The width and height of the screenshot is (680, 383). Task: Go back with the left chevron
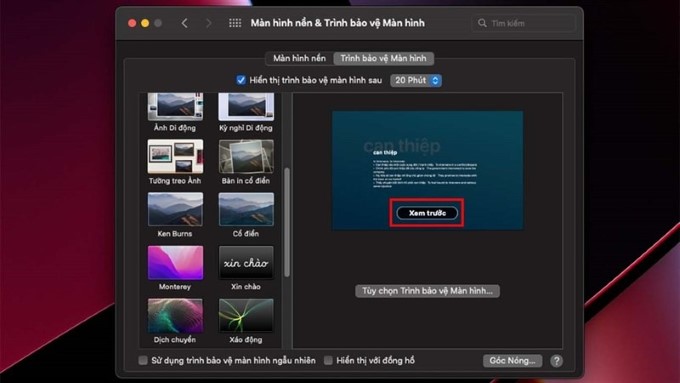[185, 23]
